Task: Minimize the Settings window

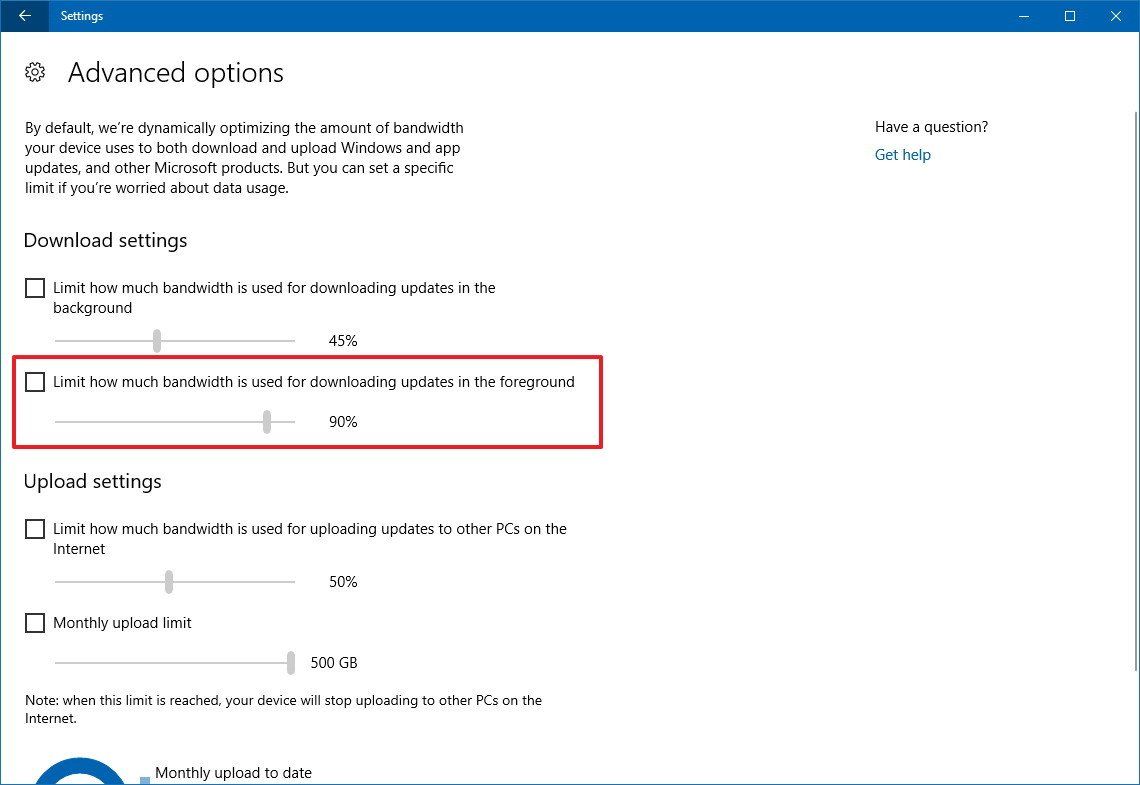Action: click(x=1023, y=16)
